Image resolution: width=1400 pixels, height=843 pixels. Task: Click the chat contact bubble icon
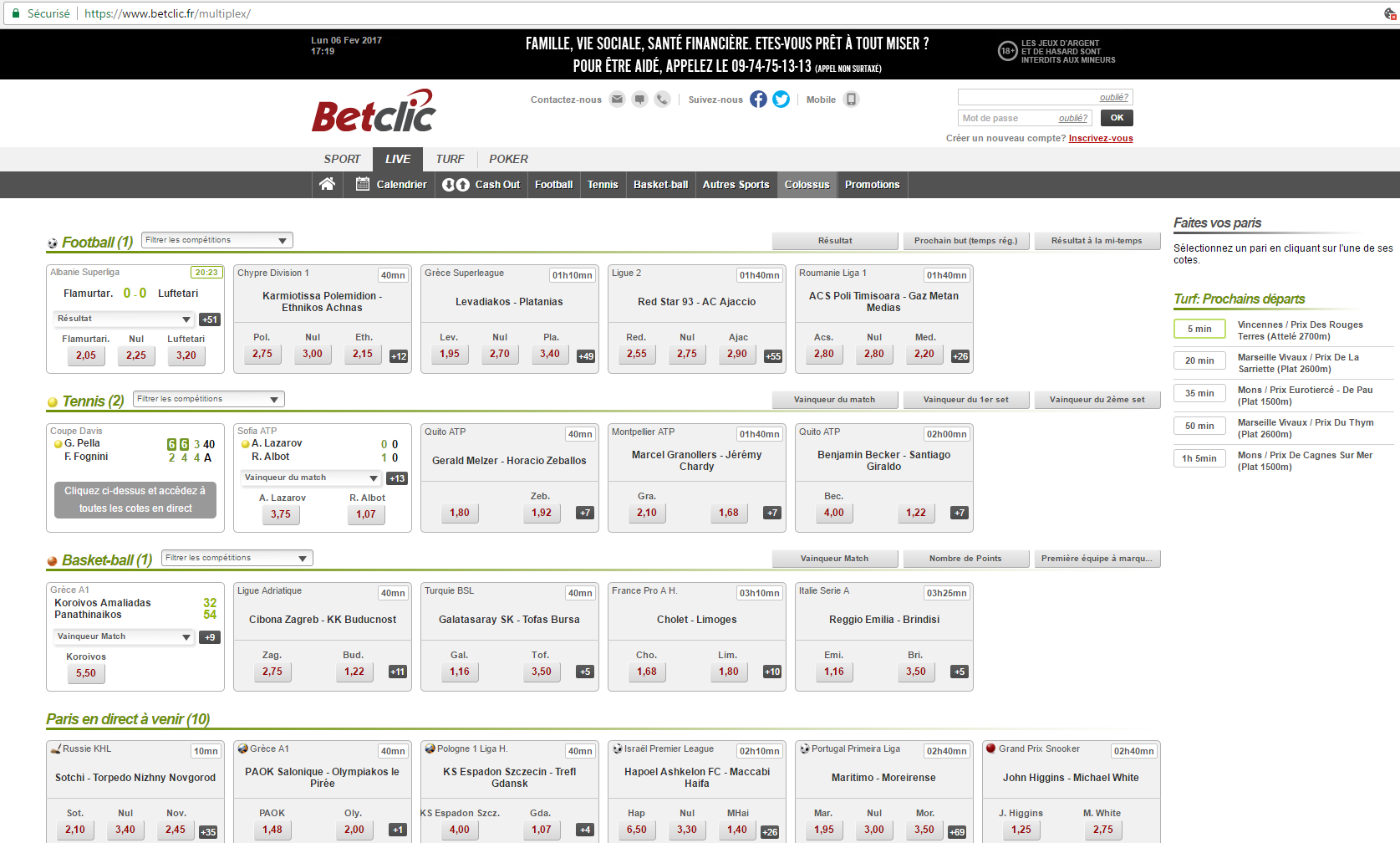coord(639,99)
